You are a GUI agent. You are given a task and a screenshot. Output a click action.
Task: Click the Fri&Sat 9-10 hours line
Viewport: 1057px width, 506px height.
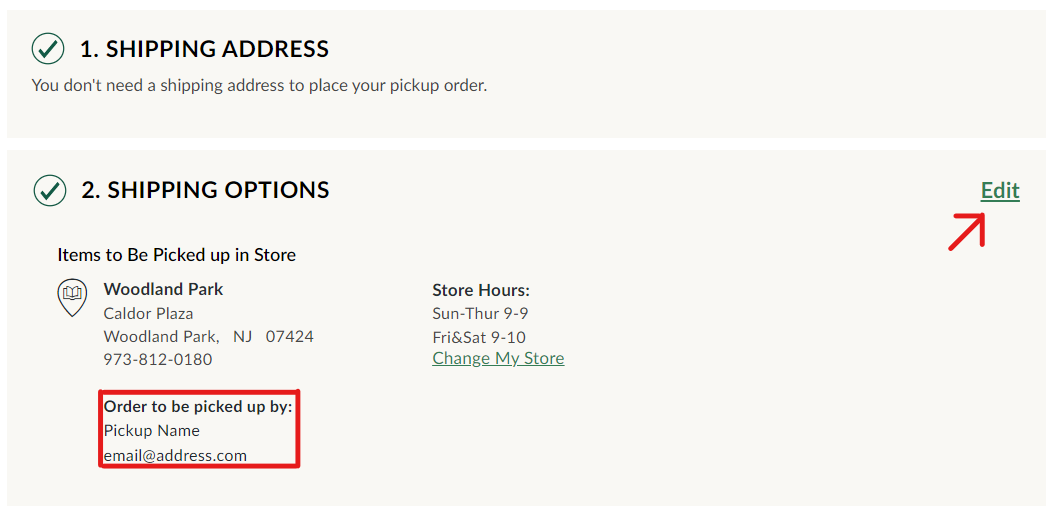[479, 337]
